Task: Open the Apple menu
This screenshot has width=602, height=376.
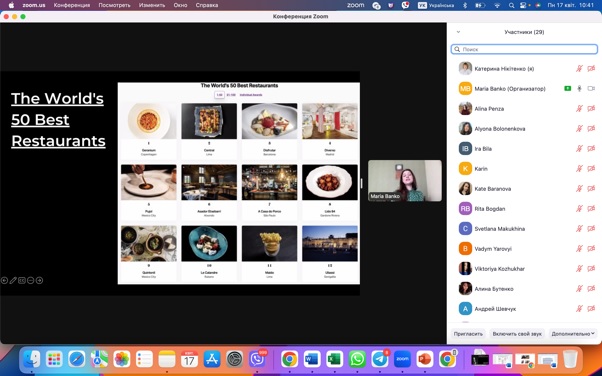Action: coord(12,5)
